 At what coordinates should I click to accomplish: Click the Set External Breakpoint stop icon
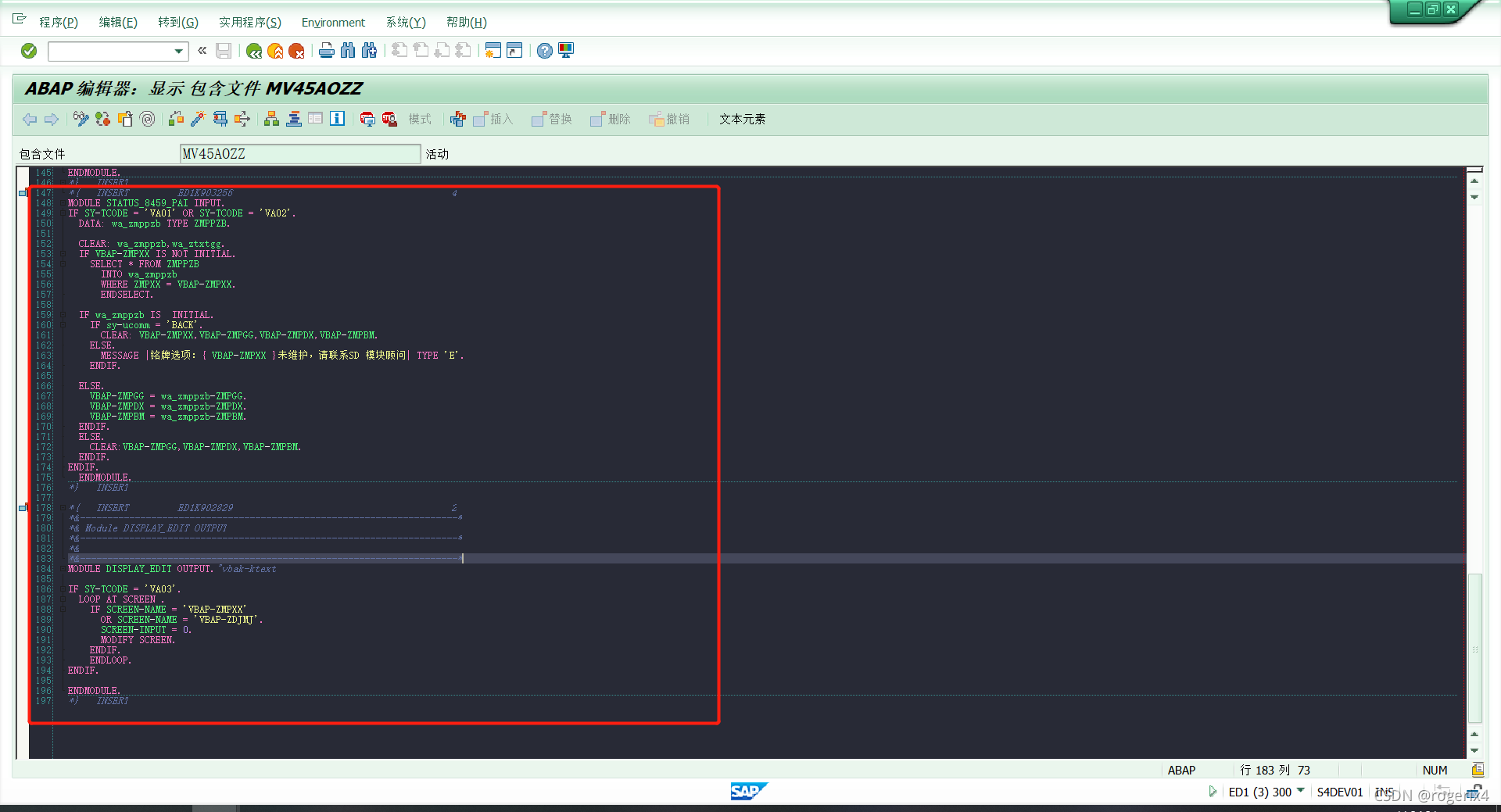tap(389, 119)
